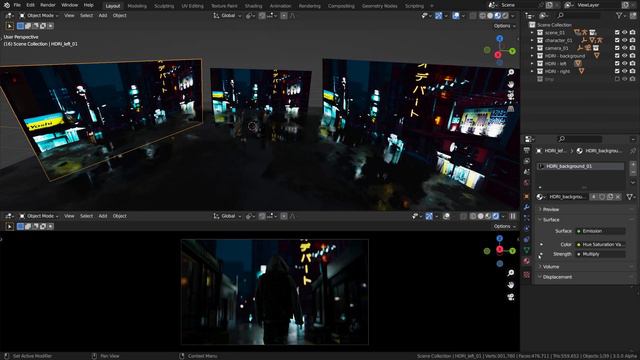Open Object Mode dropdown in top viewport

click(x=39, y=16)
